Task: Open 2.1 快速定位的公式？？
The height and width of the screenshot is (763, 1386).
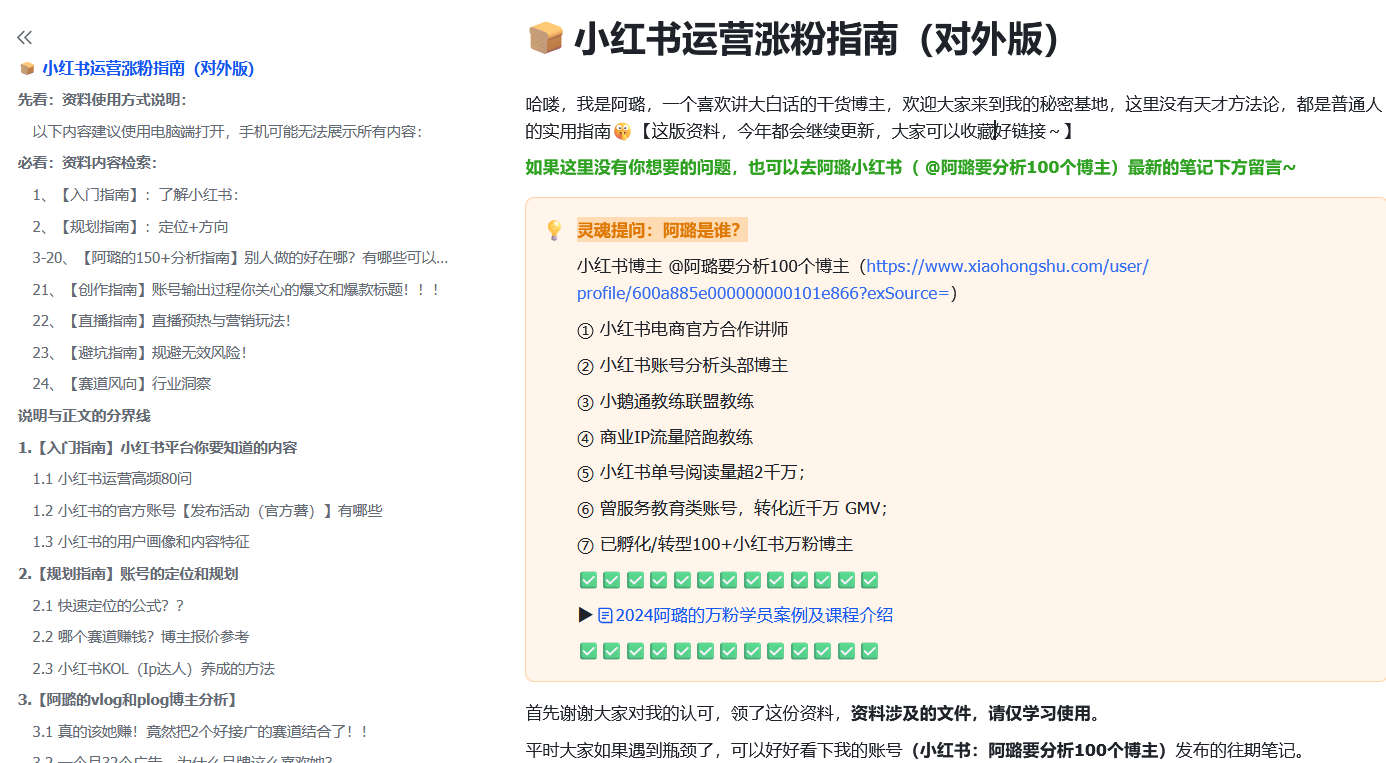Action: pos(108,606)
